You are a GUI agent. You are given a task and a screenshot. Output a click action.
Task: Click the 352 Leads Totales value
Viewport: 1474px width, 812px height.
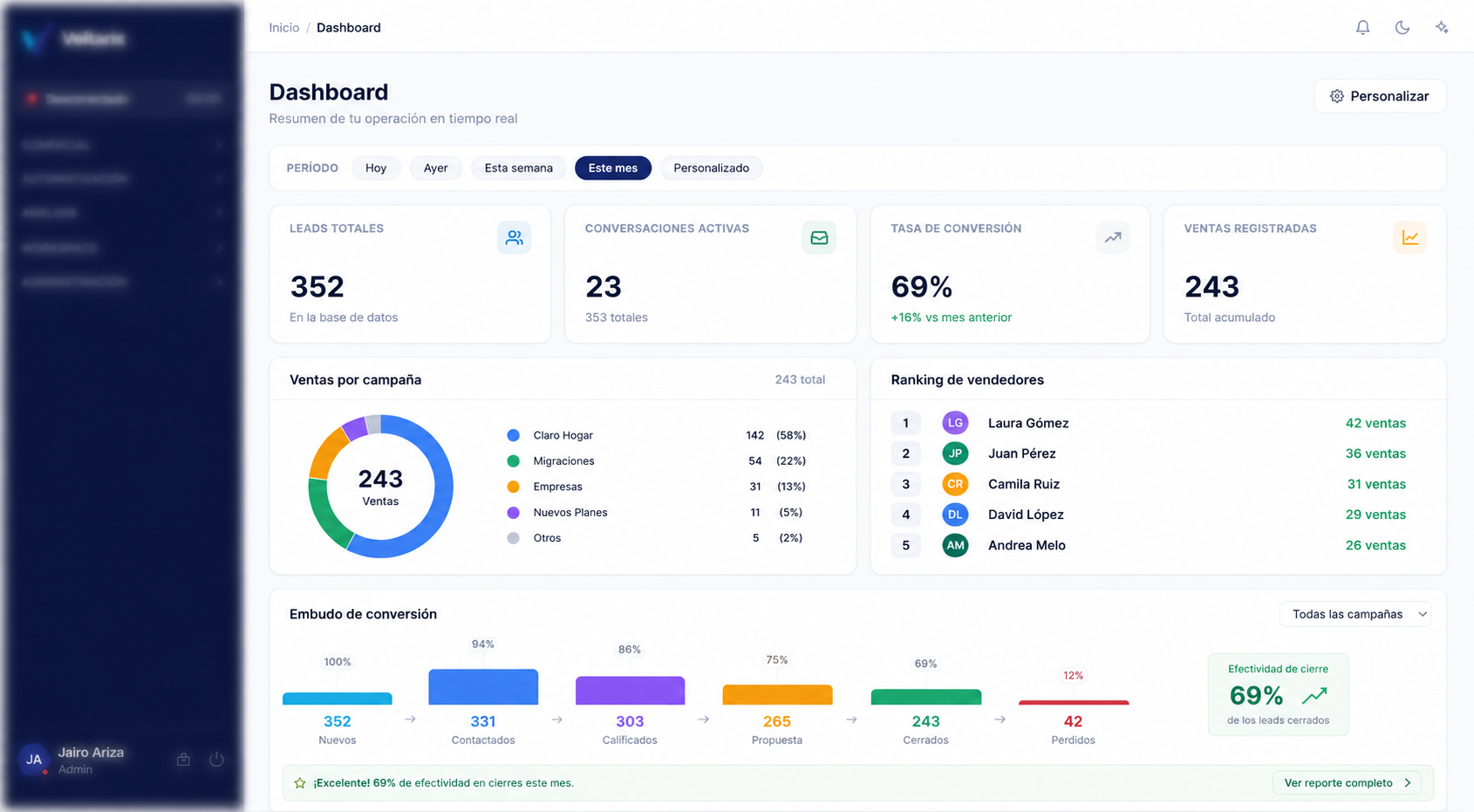click(x=317, y=286)
